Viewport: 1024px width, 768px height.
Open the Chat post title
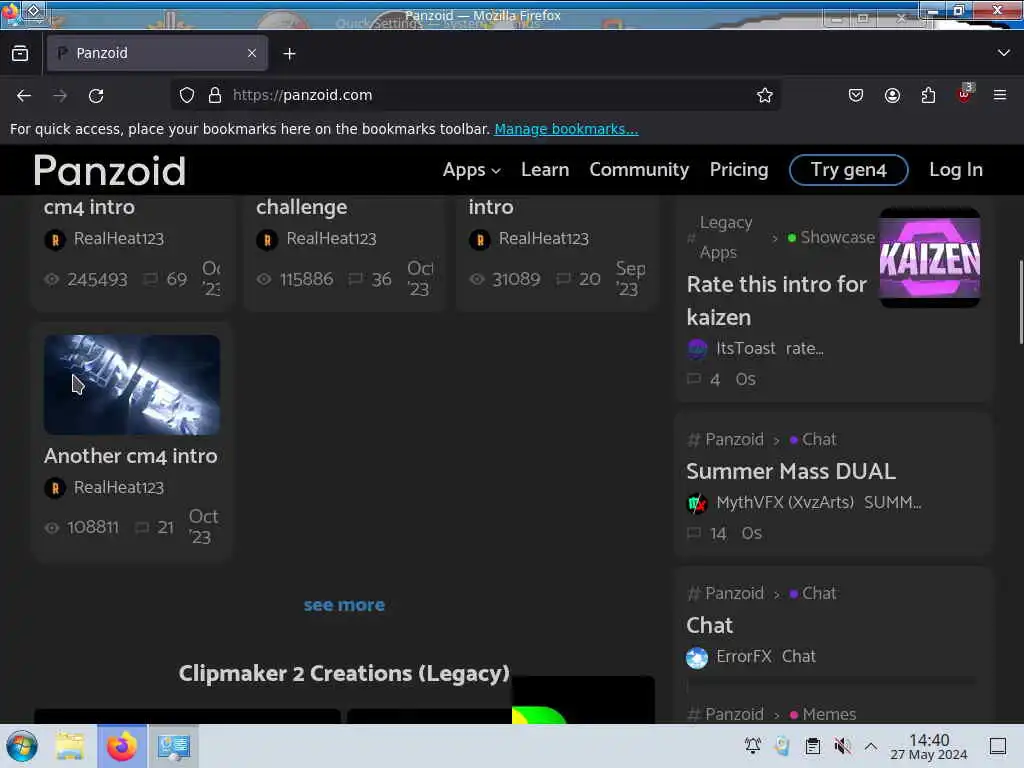[x=709, y=626]
